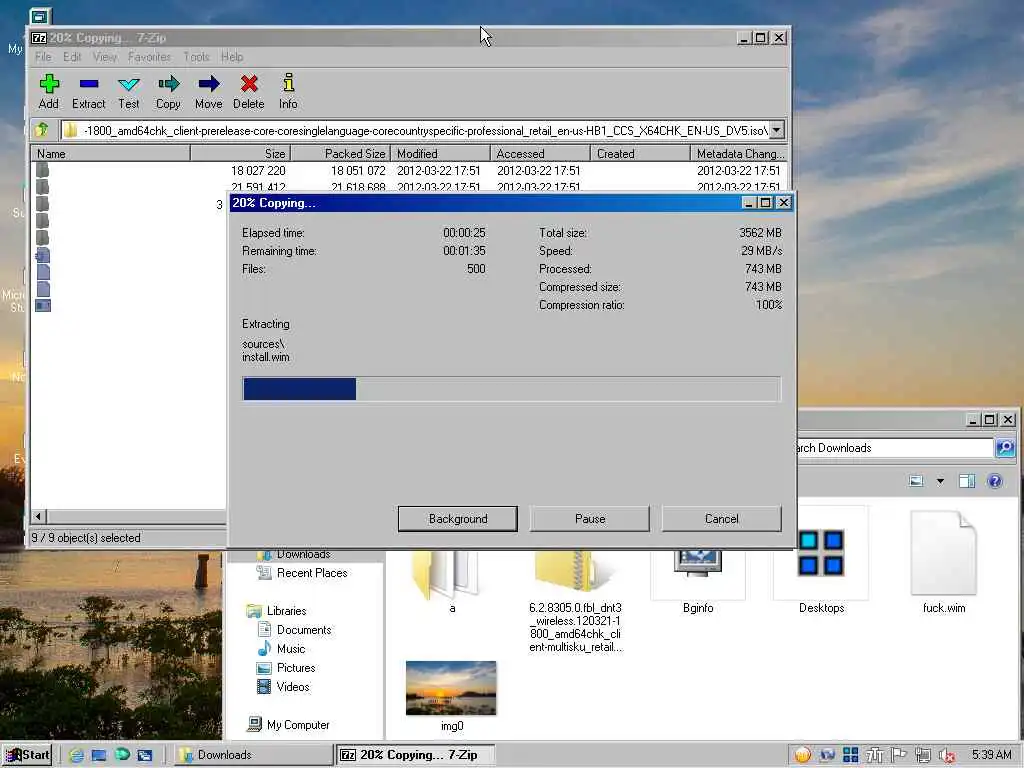Viewport: 1024px width, 768px height.
Task: Open Pictures library in navigation pane
Action: click(286, 667)
